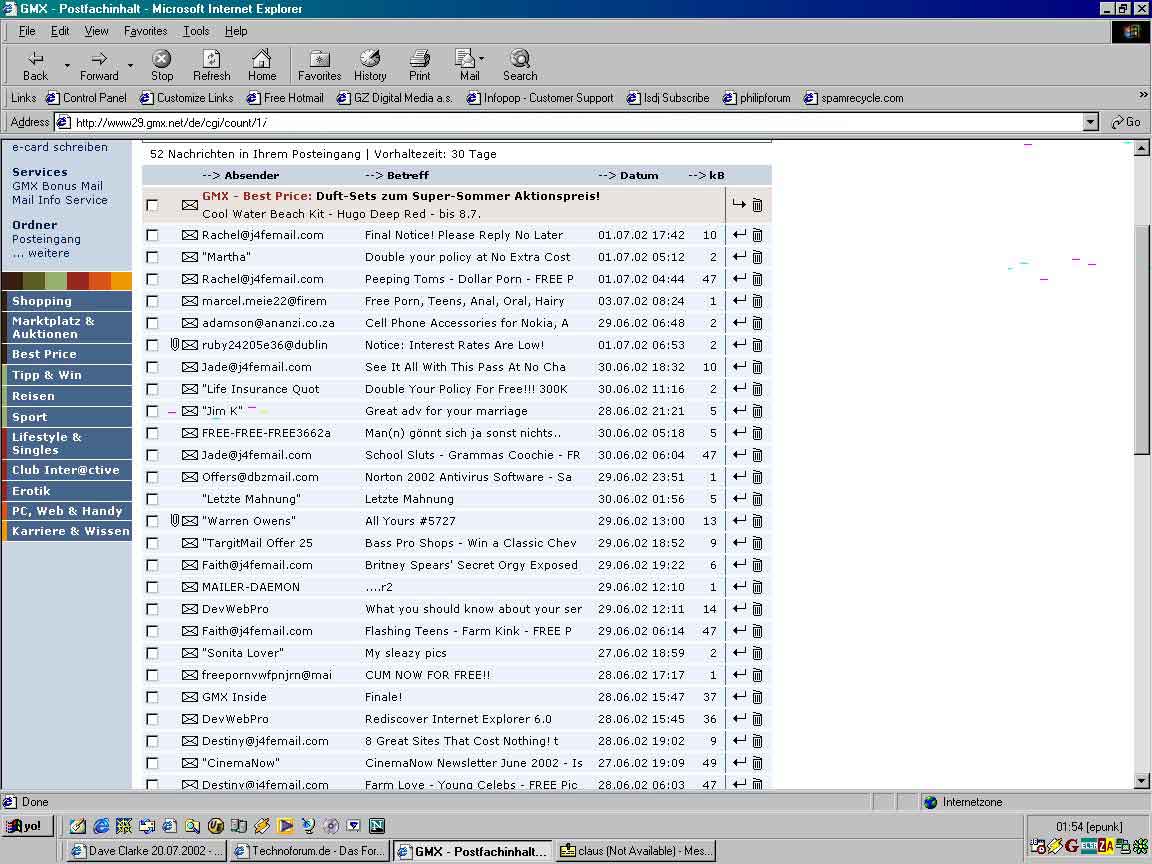
Task: Open the Shopping sidebar section
Action: tap(68, 300)
